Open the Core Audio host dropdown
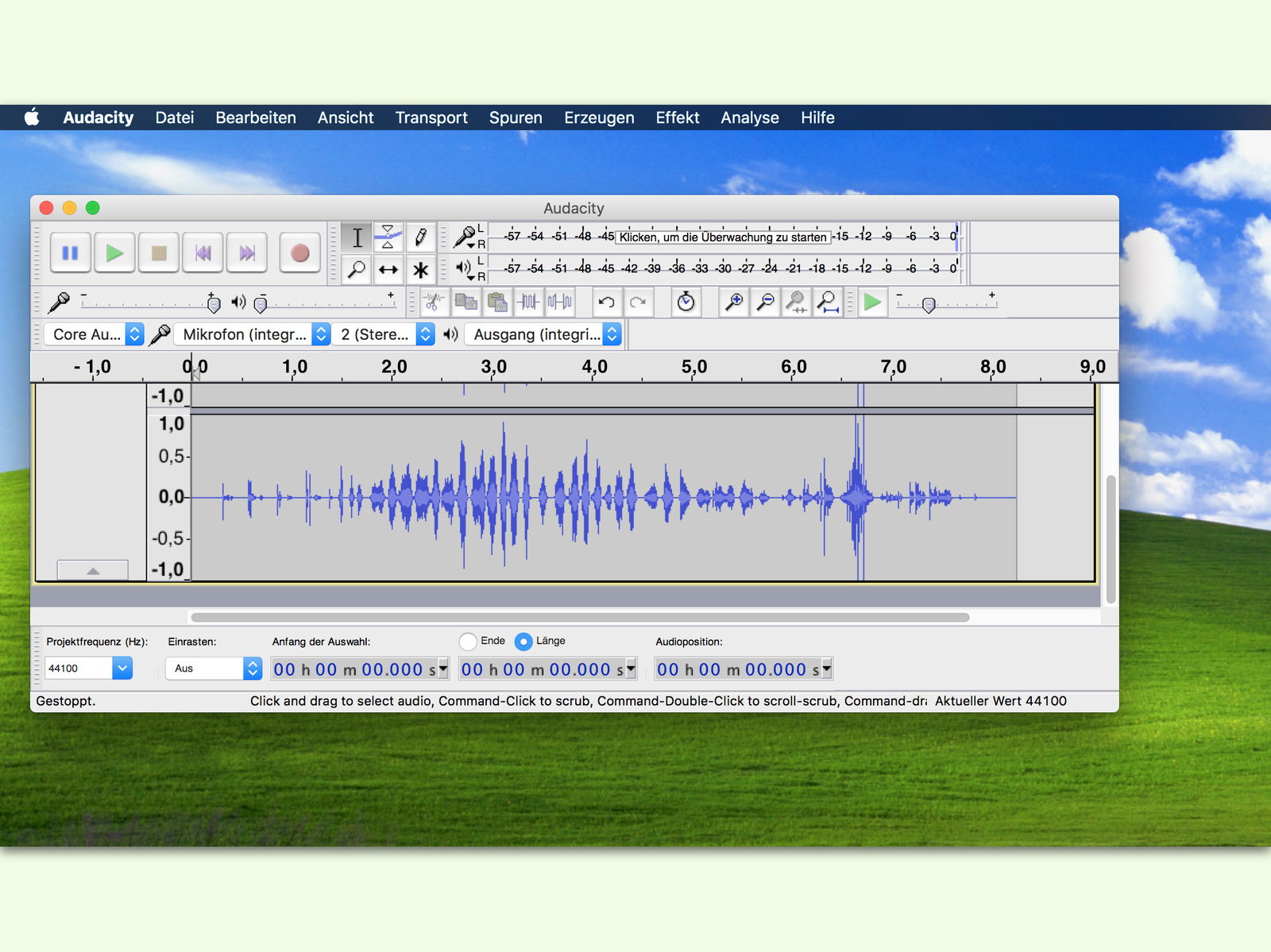The width and height of the screenshot is (1271, 952). point(94,334)
